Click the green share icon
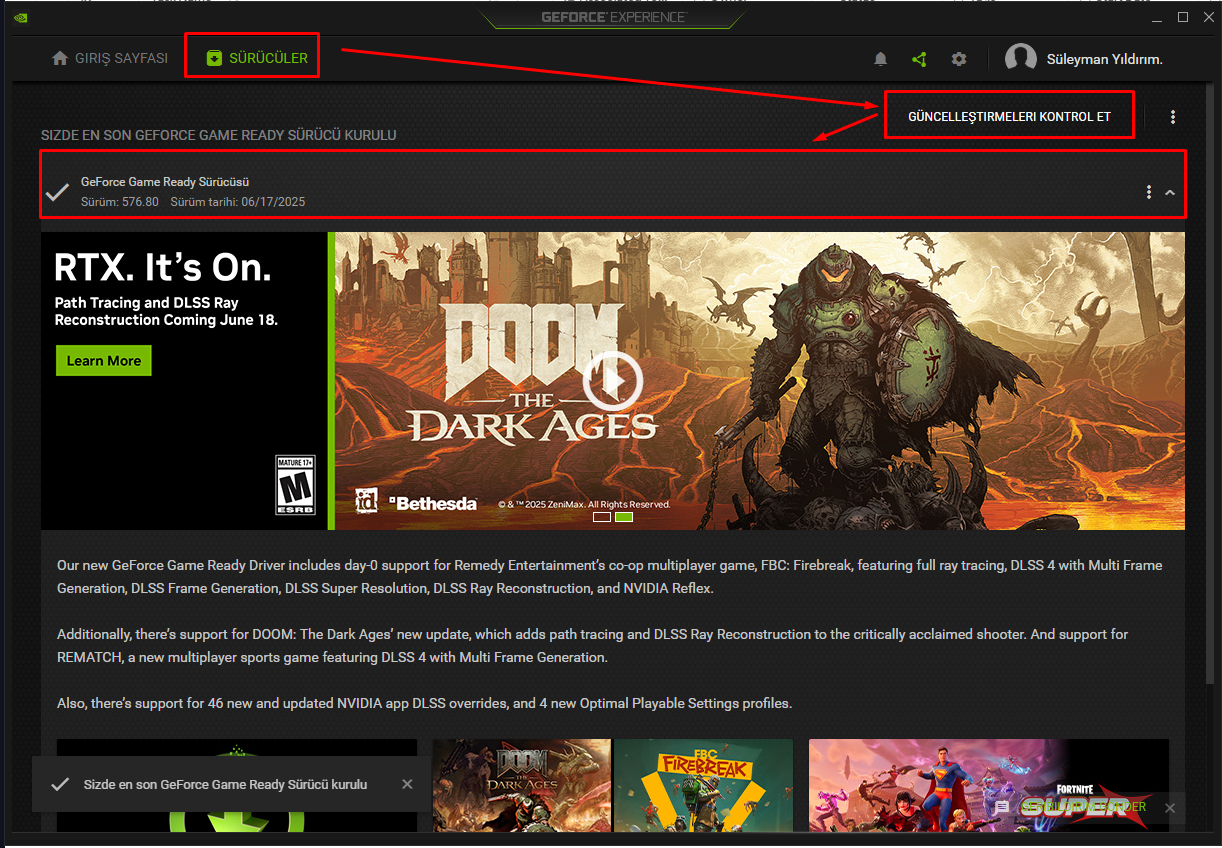Image resolution: width=1222 pixels, height=848 pixels. (x=919, y=59)
